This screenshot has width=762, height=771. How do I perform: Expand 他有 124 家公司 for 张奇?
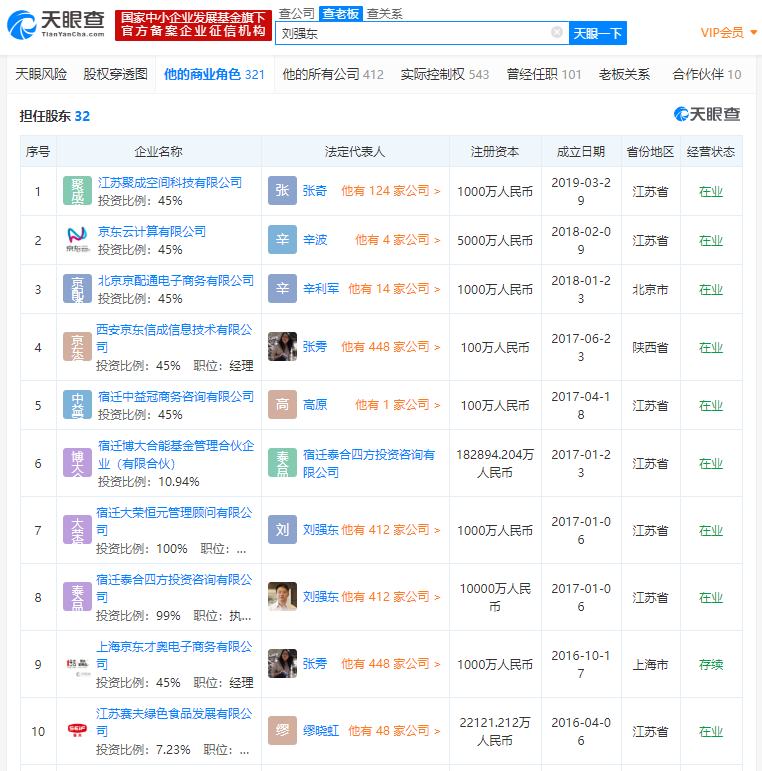pos(390,191)
